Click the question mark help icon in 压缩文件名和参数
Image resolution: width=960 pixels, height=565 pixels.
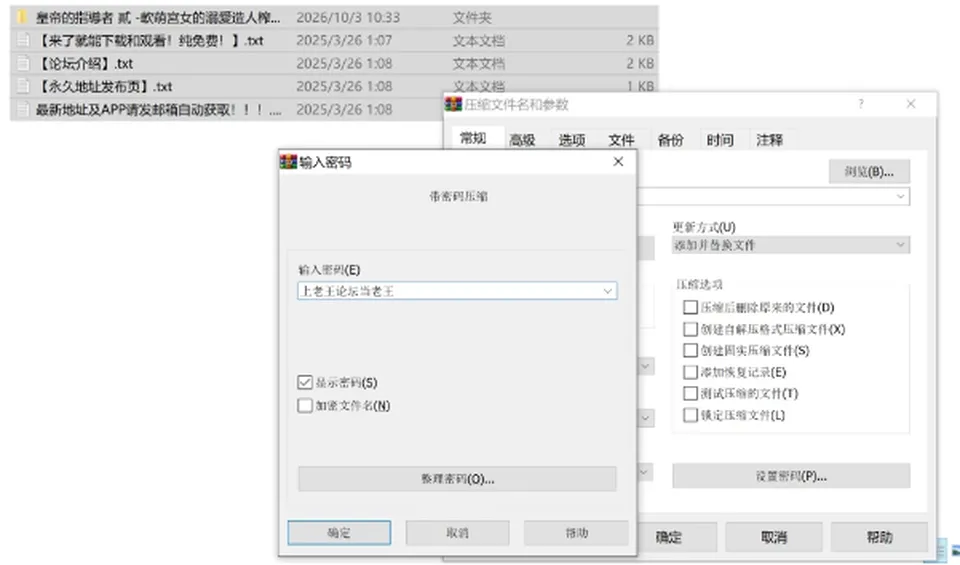861,104
